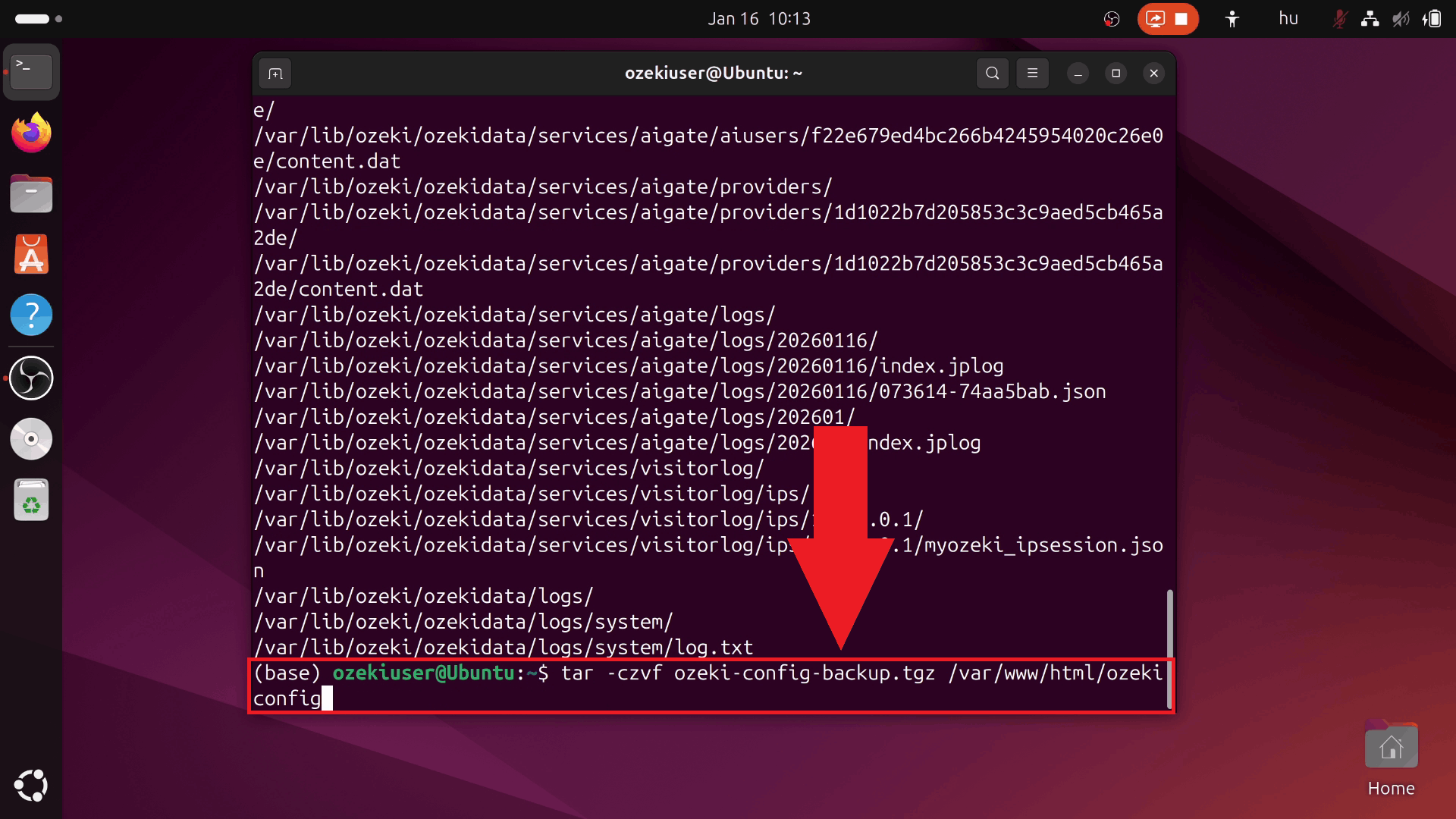The image size is (1456, 819).
Task: Open the system status menu via network icon
Action: tap(1370, 18)
